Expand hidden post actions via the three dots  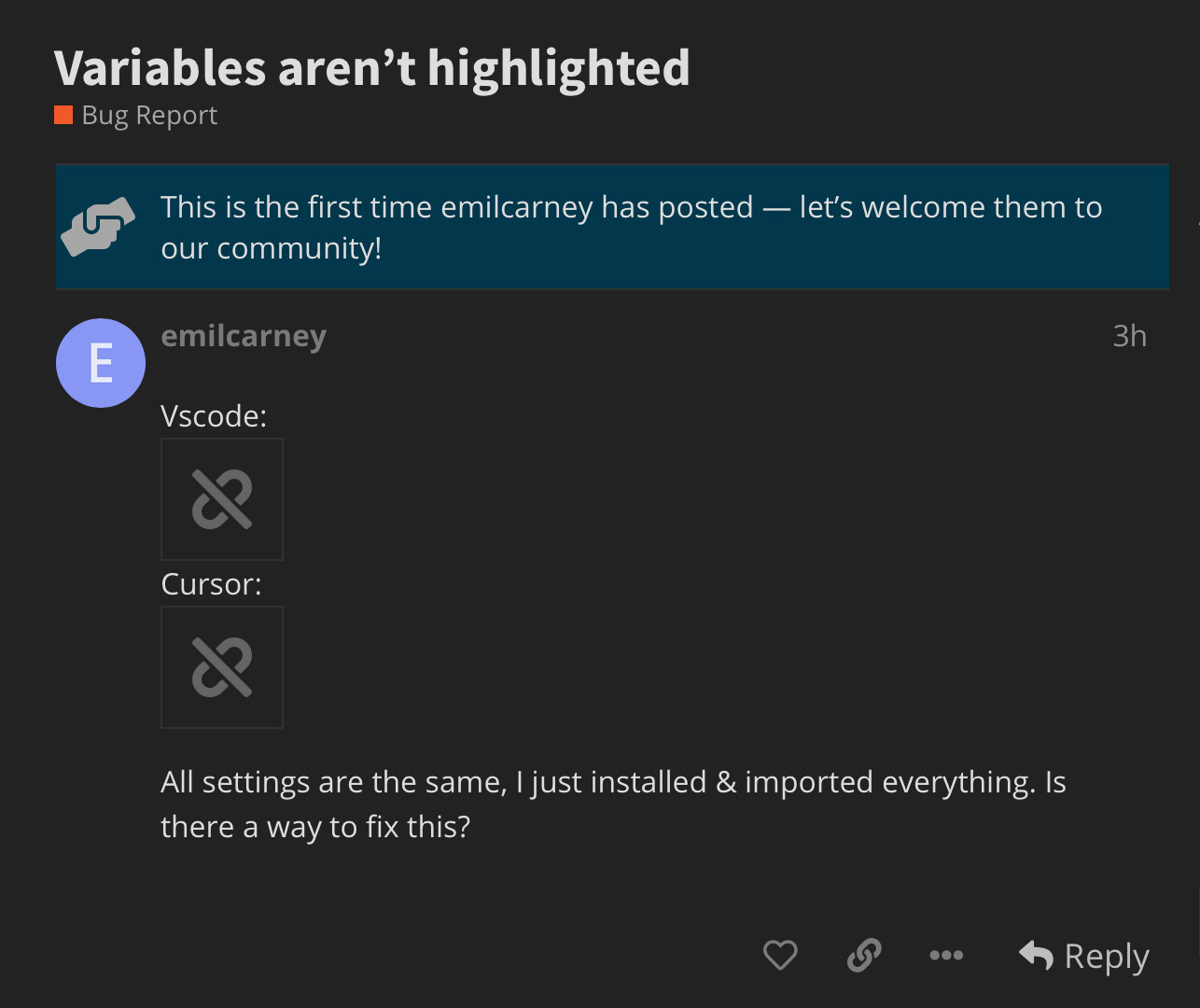946,955
